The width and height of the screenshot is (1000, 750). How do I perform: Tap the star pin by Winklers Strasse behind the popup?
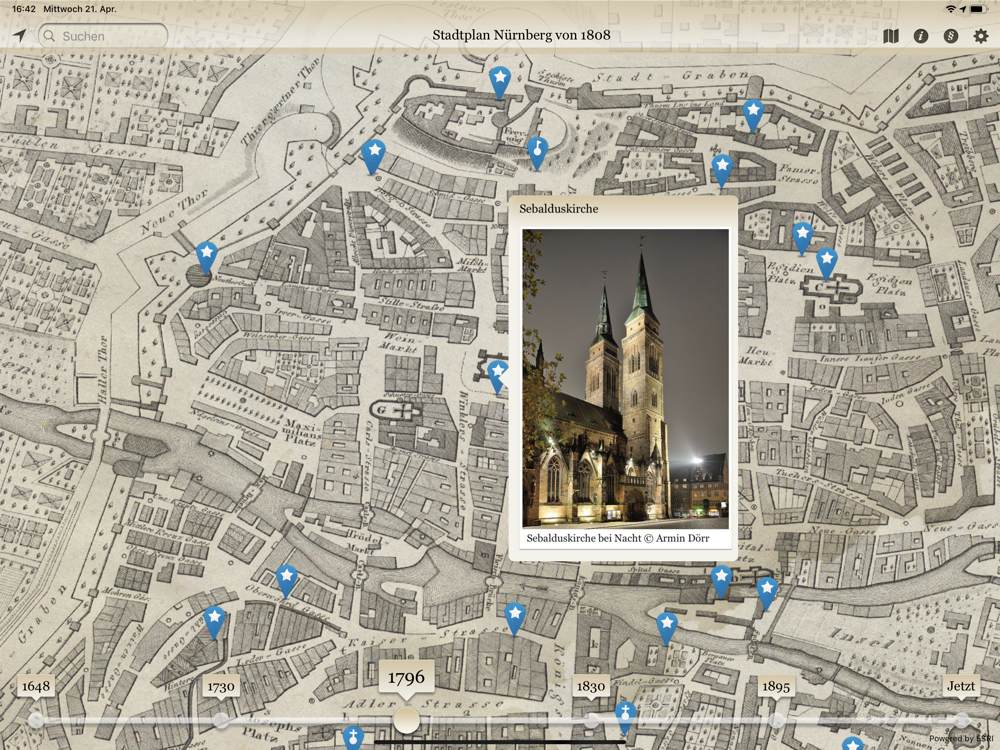coord(497,375)
